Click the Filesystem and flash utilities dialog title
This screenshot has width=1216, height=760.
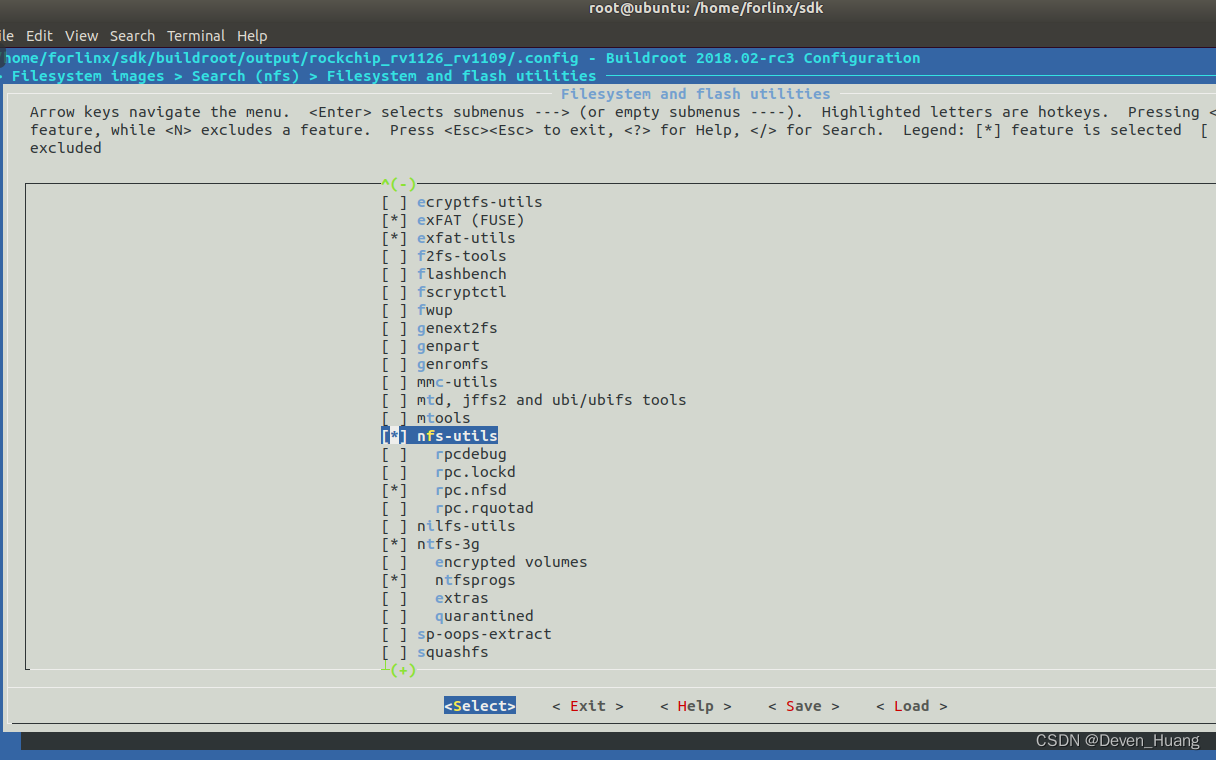(696, 94)
